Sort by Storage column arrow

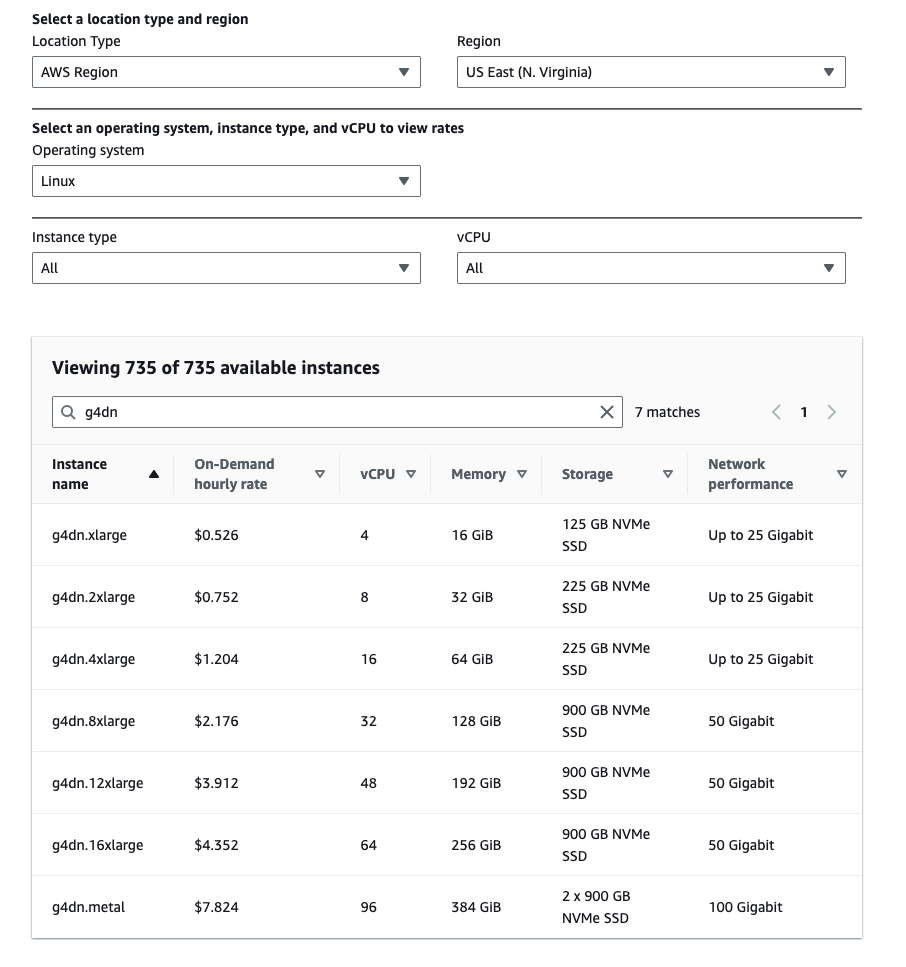668,474
